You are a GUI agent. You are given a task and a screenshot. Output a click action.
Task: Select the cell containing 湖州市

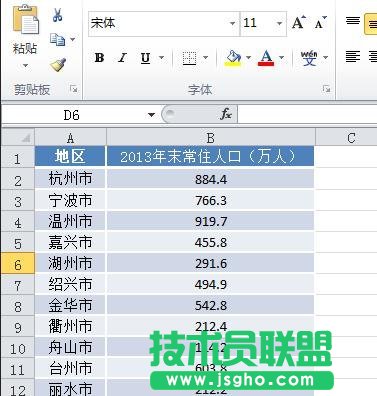(70, 263)
